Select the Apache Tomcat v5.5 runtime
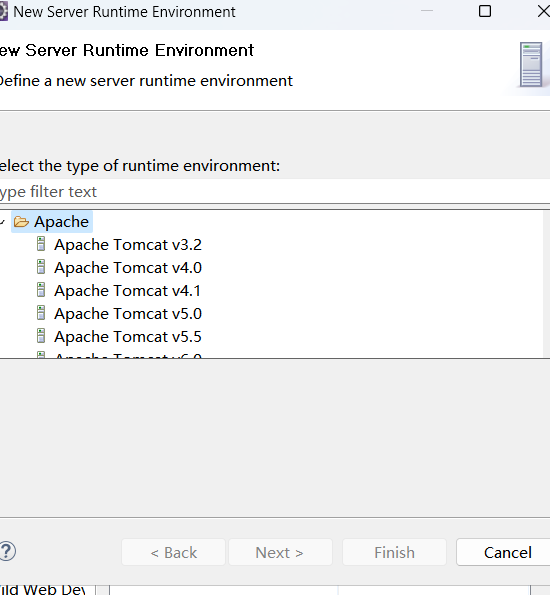550x595 pixels. [128, 337]
